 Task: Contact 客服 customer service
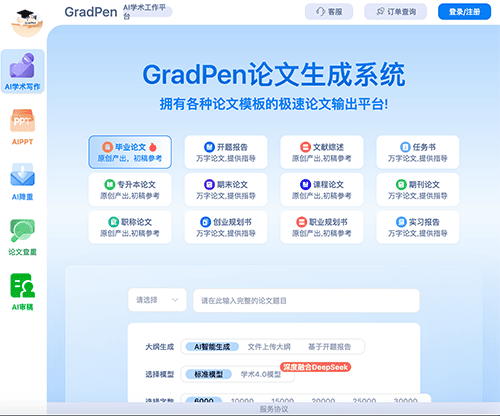[x=329, y=12]
